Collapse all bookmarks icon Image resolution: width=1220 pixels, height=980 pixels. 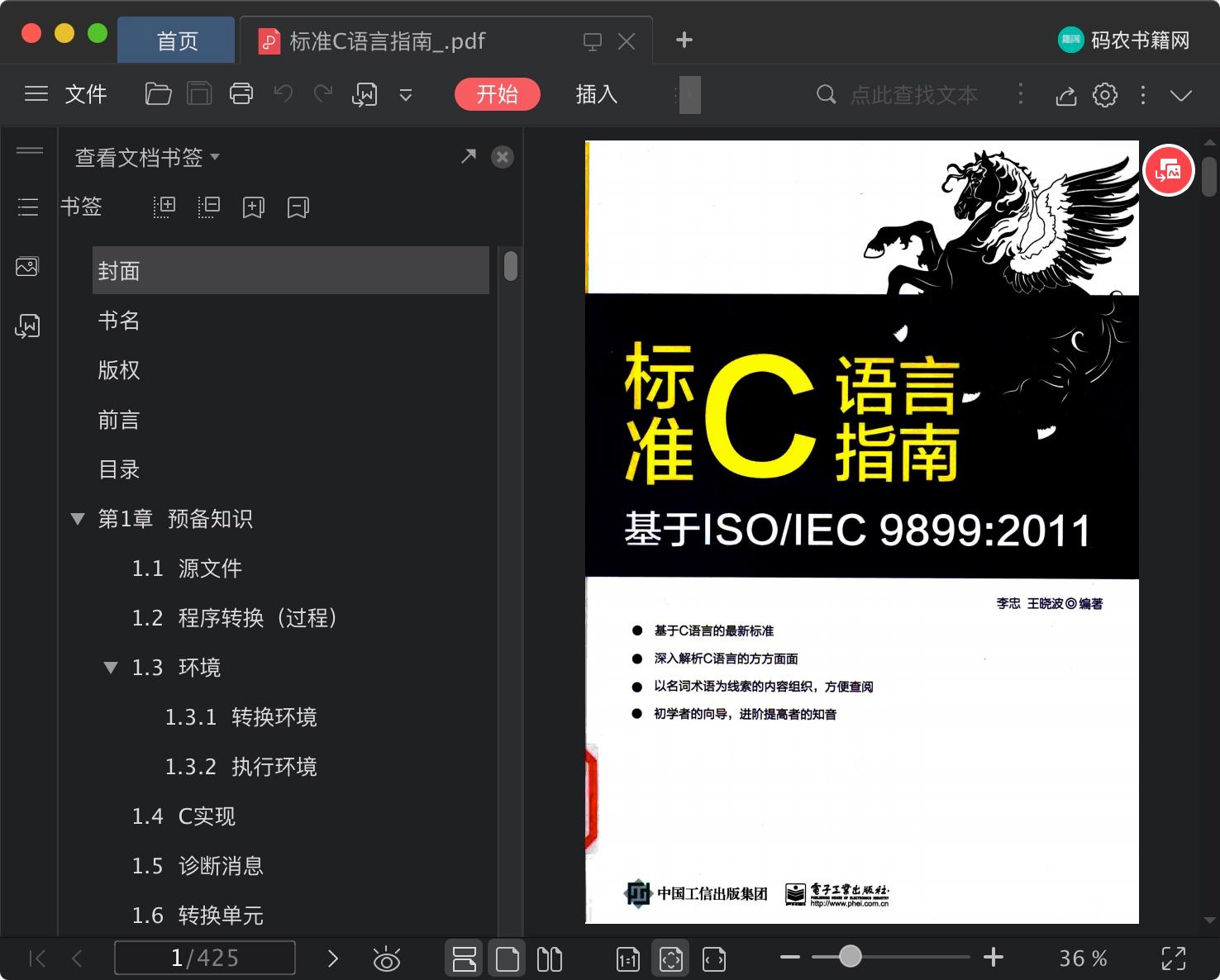point(209,207)
